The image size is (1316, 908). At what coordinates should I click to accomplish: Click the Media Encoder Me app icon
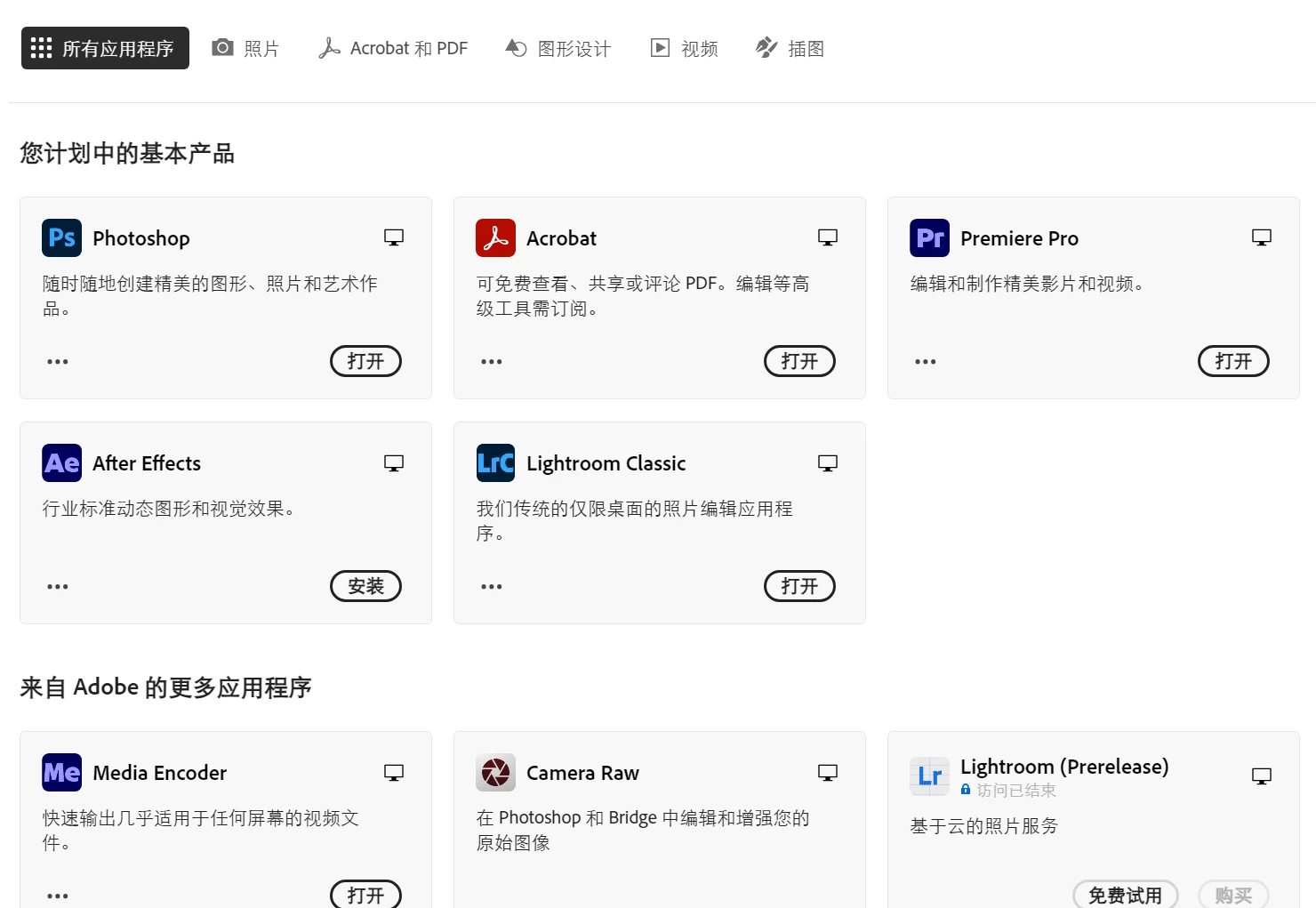(x=61, y=772)
